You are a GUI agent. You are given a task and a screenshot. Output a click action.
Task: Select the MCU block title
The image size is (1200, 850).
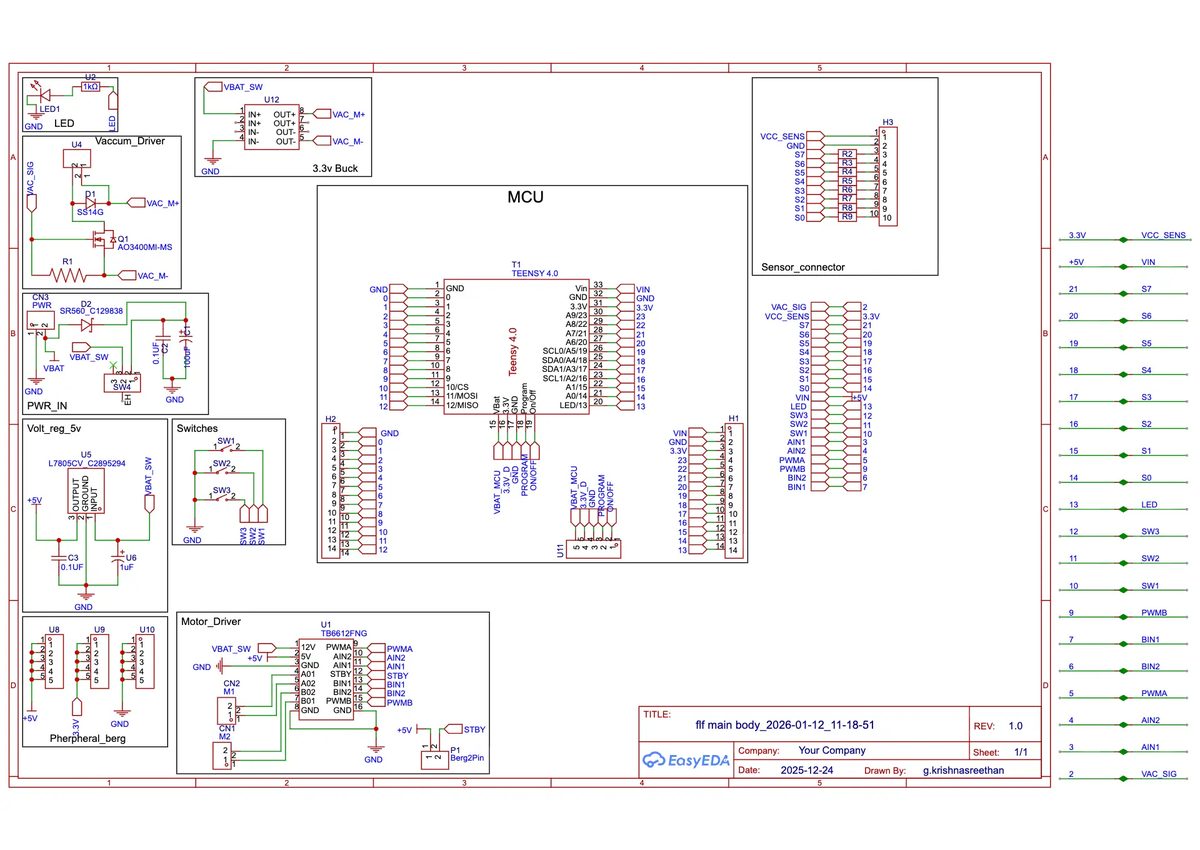(x=526, y=197)
